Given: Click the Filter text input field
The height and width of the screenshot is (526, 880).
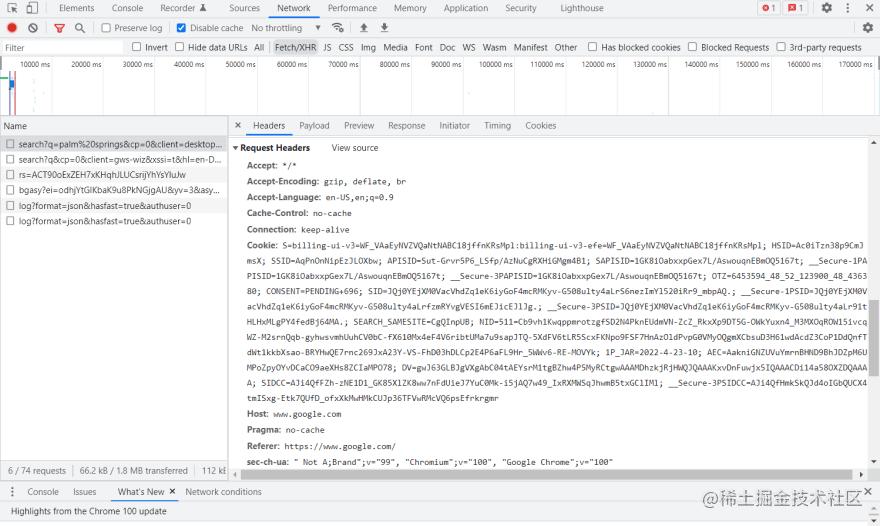Looking at the screenshot, I should [60, 47].
